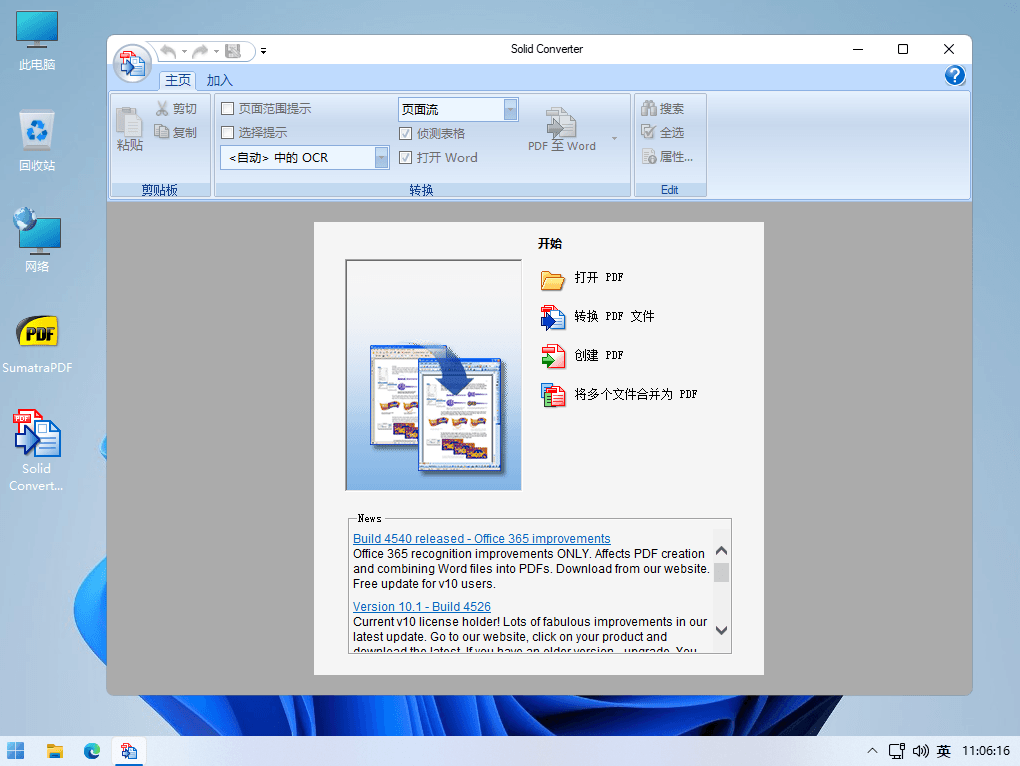The height and width of the screenshot is (766, 1020).
Task: Click the 剪贴板 group label
Action: click(160, 190)
